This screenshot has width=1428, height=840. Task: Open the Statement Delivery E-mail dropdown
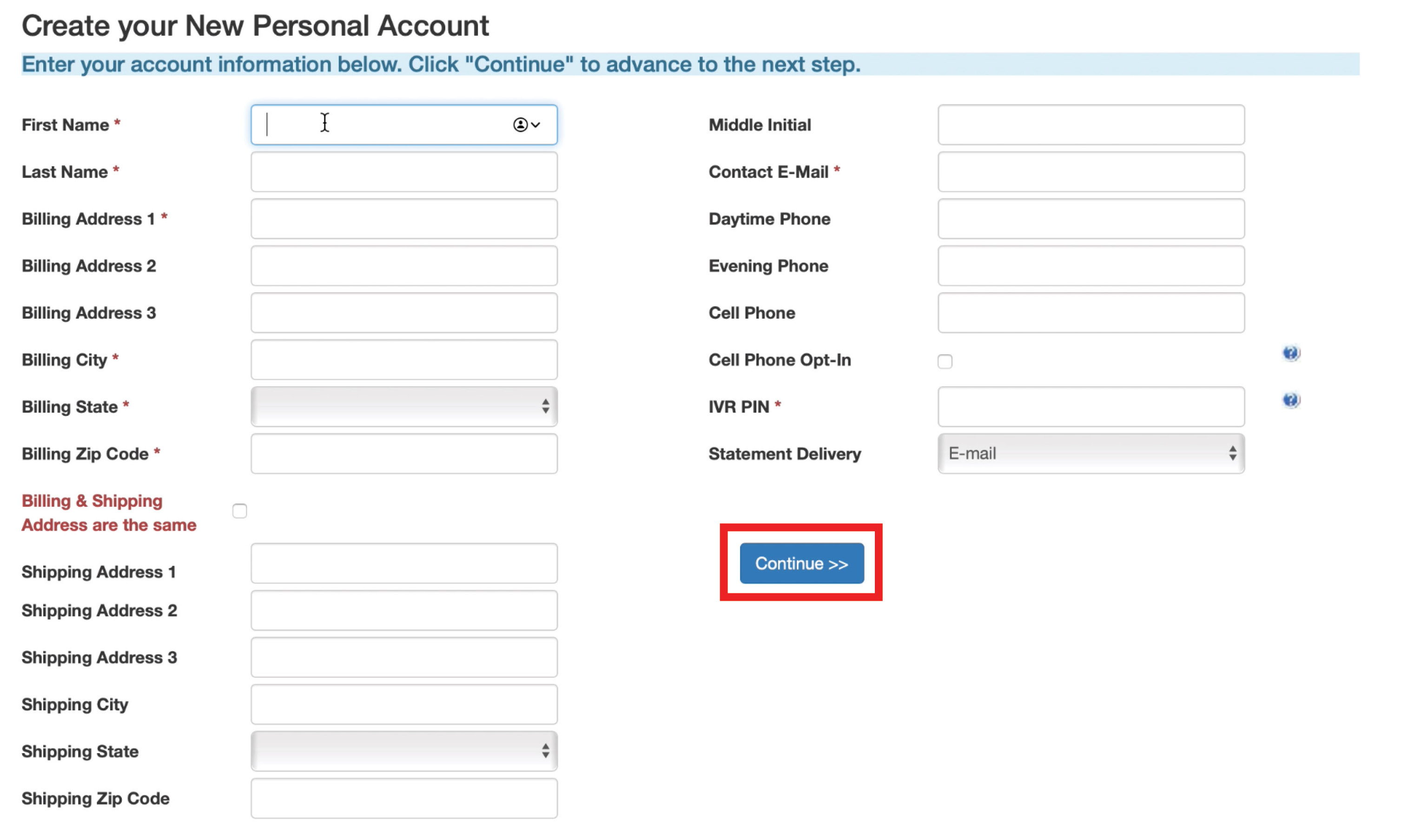click(1091, 454)
